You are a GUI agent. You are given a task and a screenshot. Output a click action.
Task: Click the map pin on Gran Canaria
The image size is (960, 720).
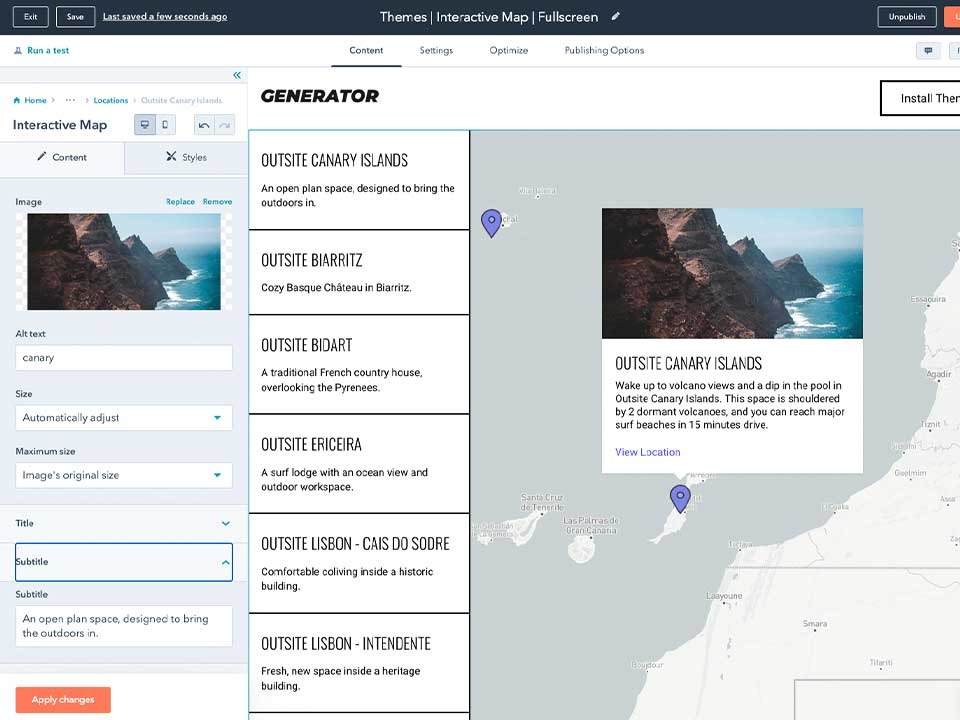pos(680,498)
